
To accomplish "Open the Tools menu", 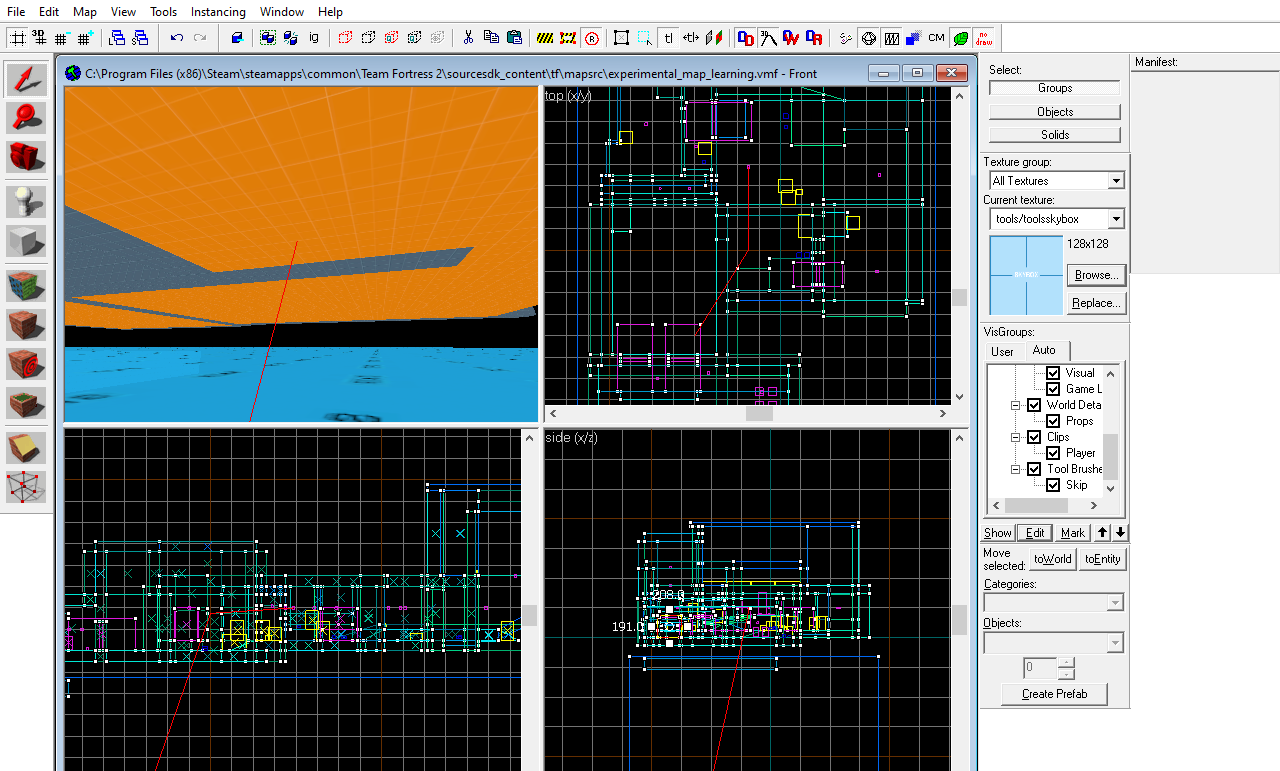I will point(163,12).
